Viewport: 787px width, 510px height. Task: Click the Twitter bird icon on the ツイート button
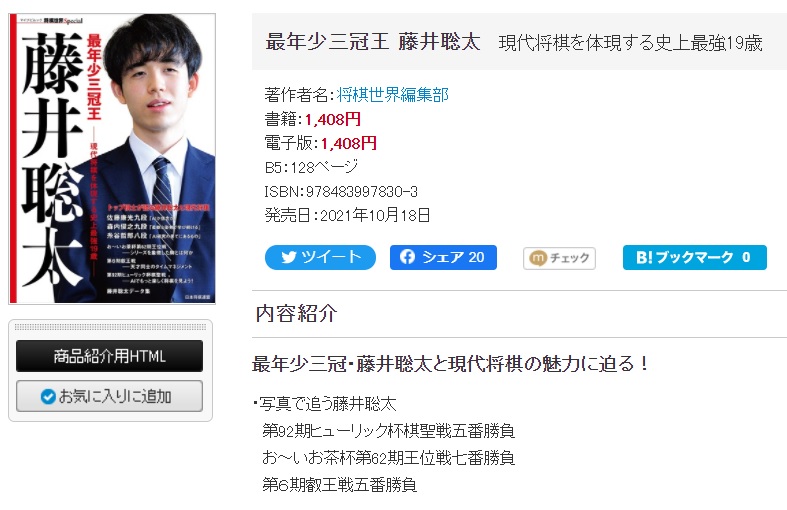tap(289, 258)
